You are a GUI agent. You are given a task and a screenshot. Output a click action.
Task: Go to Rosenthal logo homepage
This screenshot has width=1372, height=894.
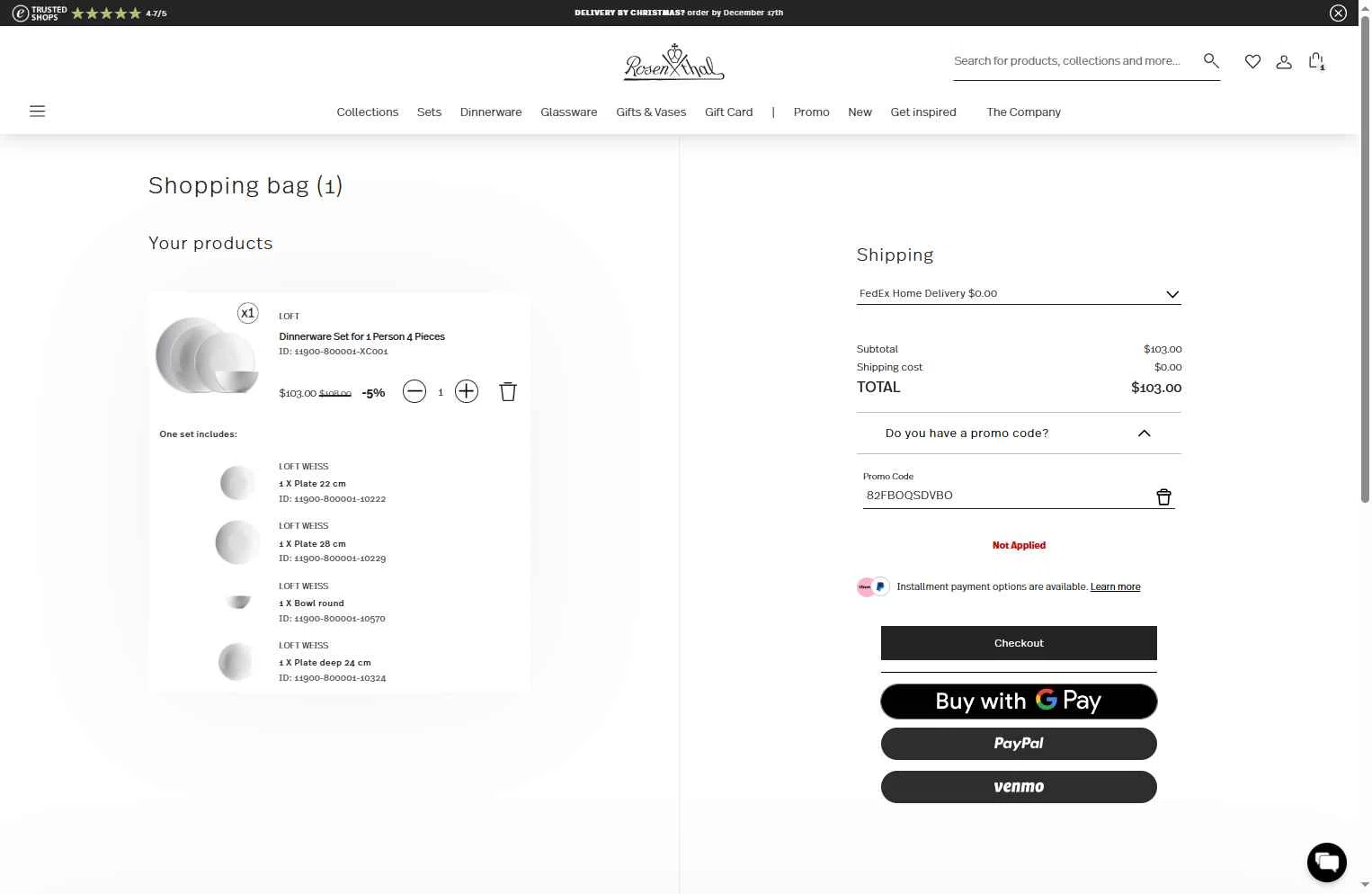tap(674, 63)
